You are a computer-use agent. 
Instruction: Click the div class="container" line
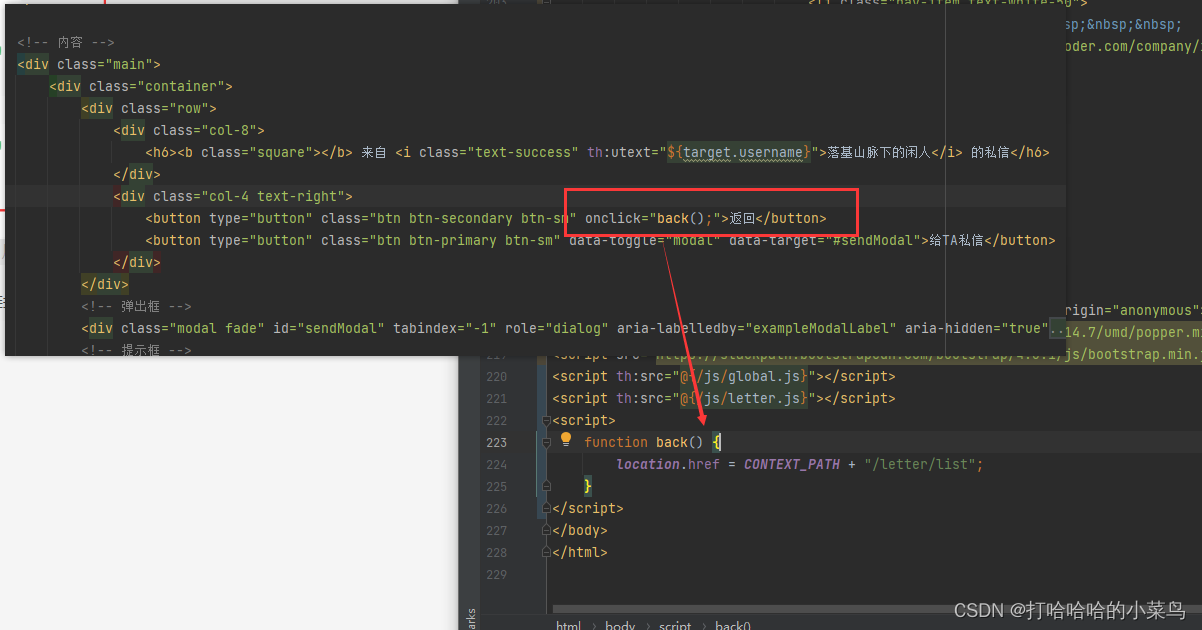[x=141, y=86]
